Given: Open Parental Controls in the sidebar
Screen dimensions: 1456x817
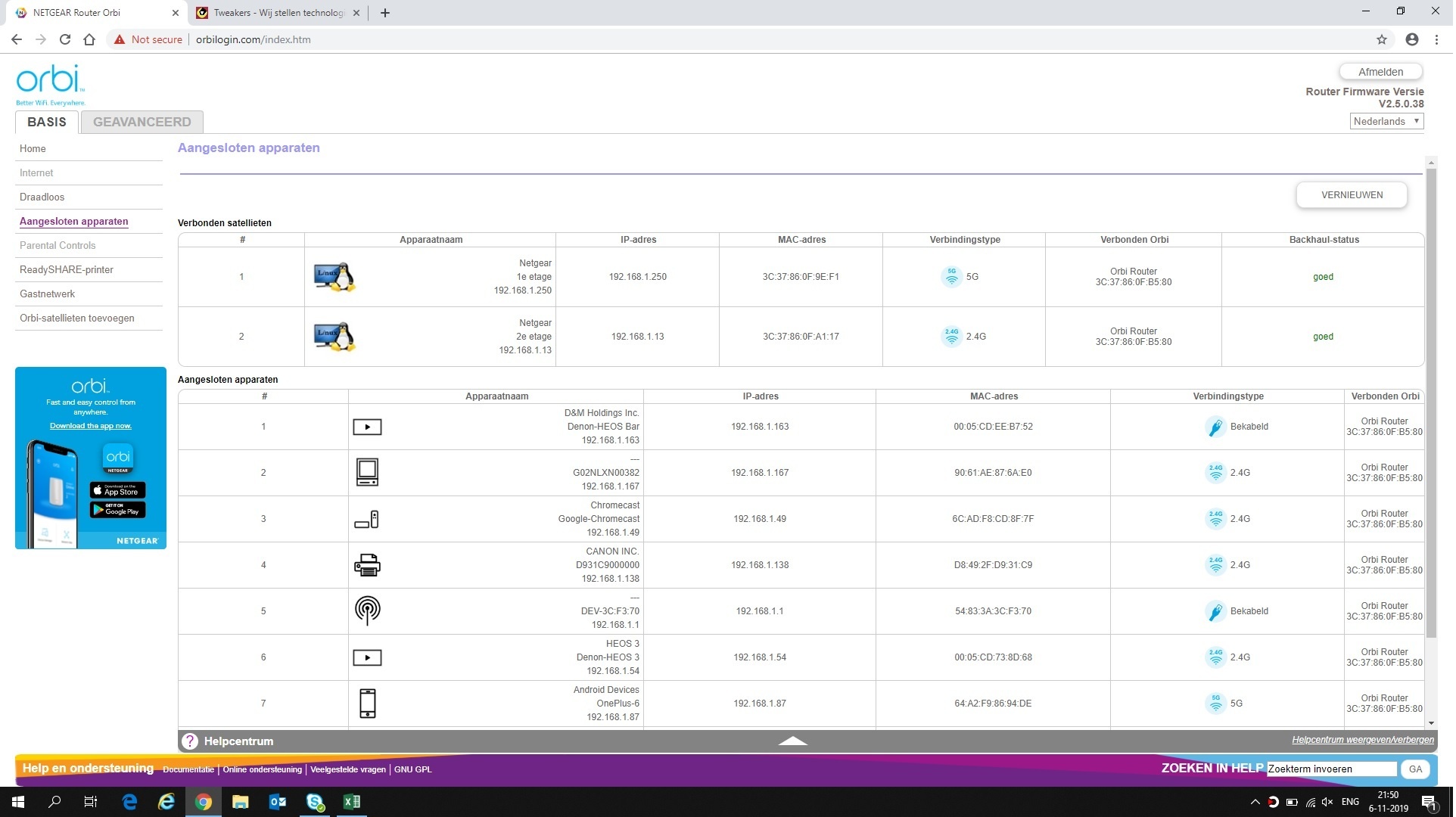Looking at the screenshot, I should pos(58,246).
